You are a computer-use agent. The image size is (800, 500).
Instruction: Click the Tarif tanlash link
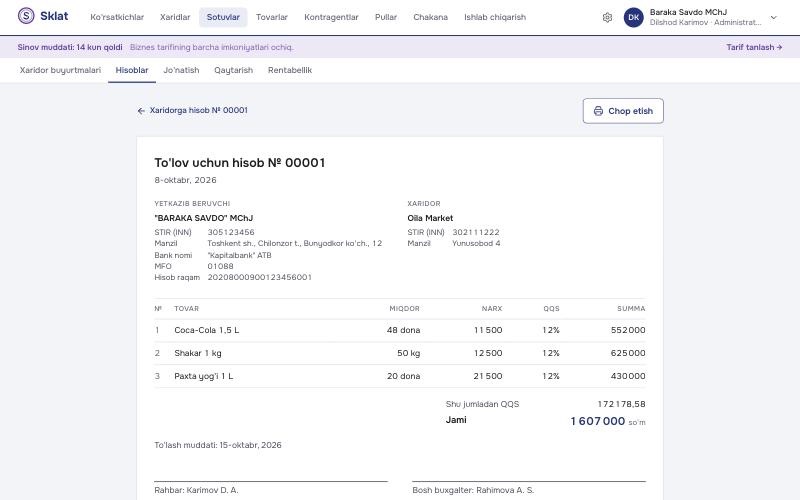click(754, 47)
